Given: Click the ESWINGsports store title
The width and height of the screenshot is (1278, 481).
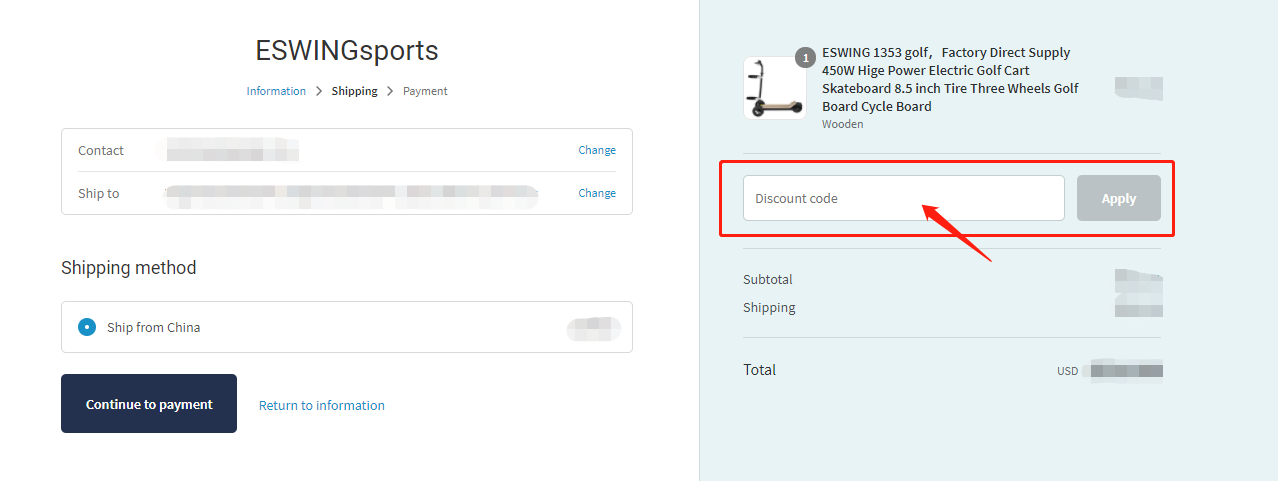Looking at the screenshot, I should [347, 50].
